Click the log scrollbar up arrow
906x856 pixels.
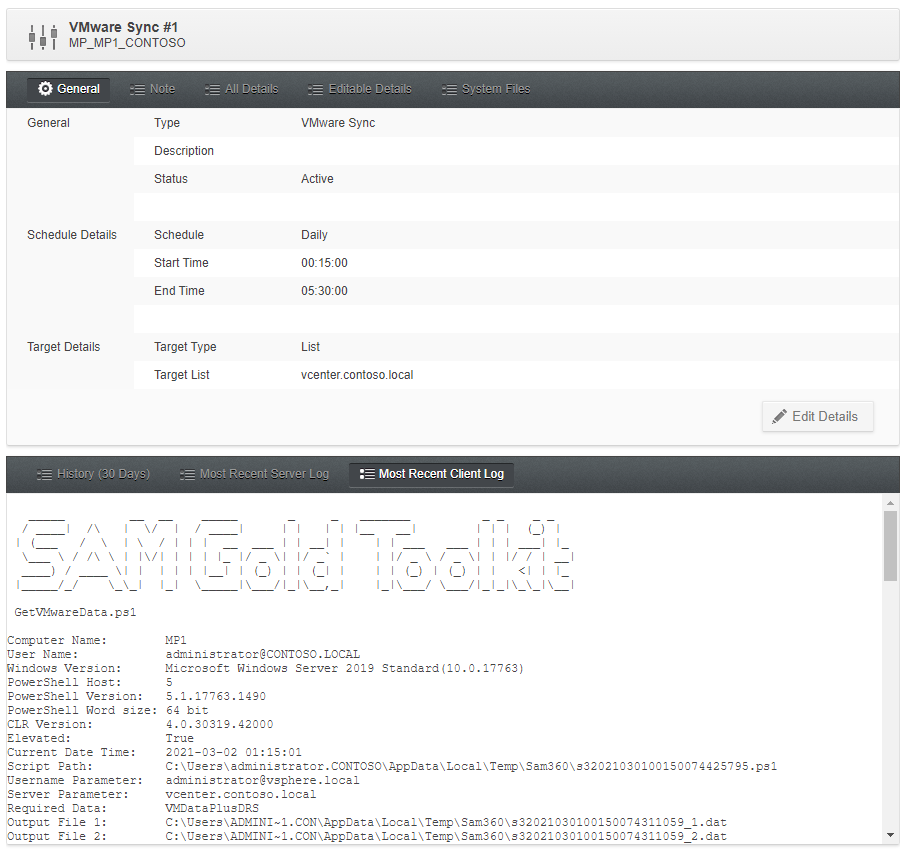(890, 503)
